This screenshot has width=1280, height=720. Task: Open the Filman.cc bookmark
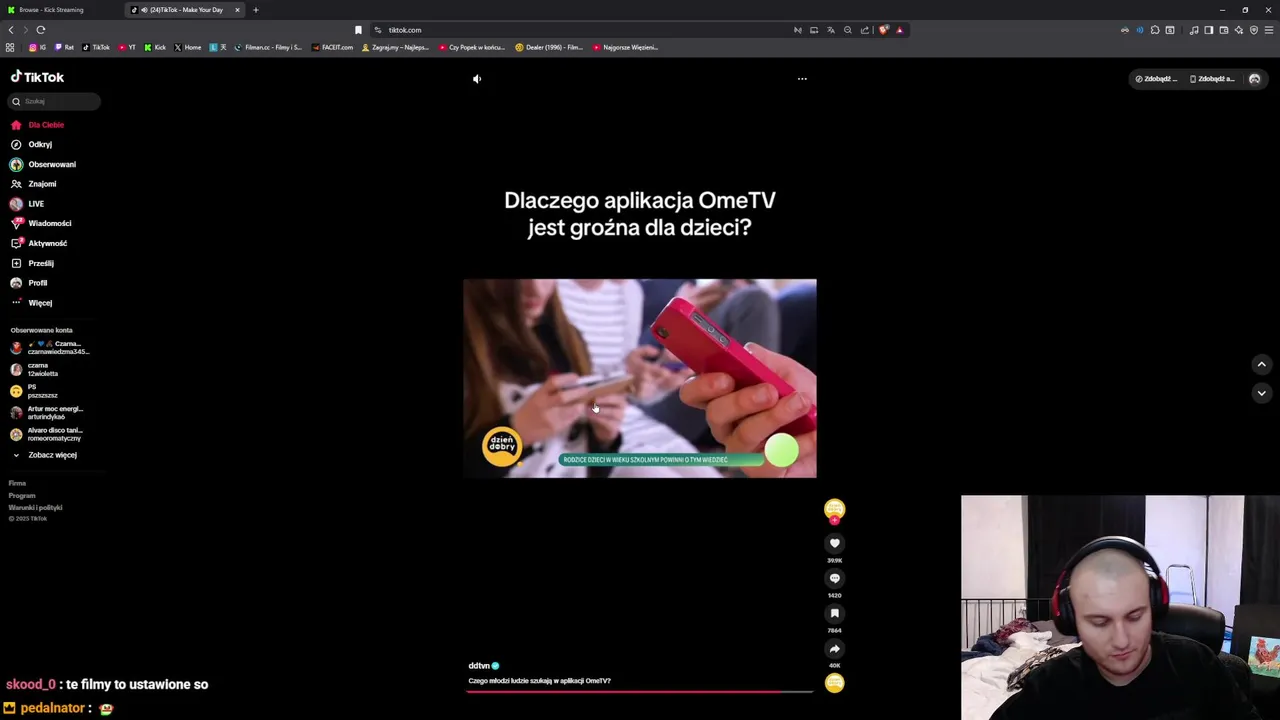(268, 47)
